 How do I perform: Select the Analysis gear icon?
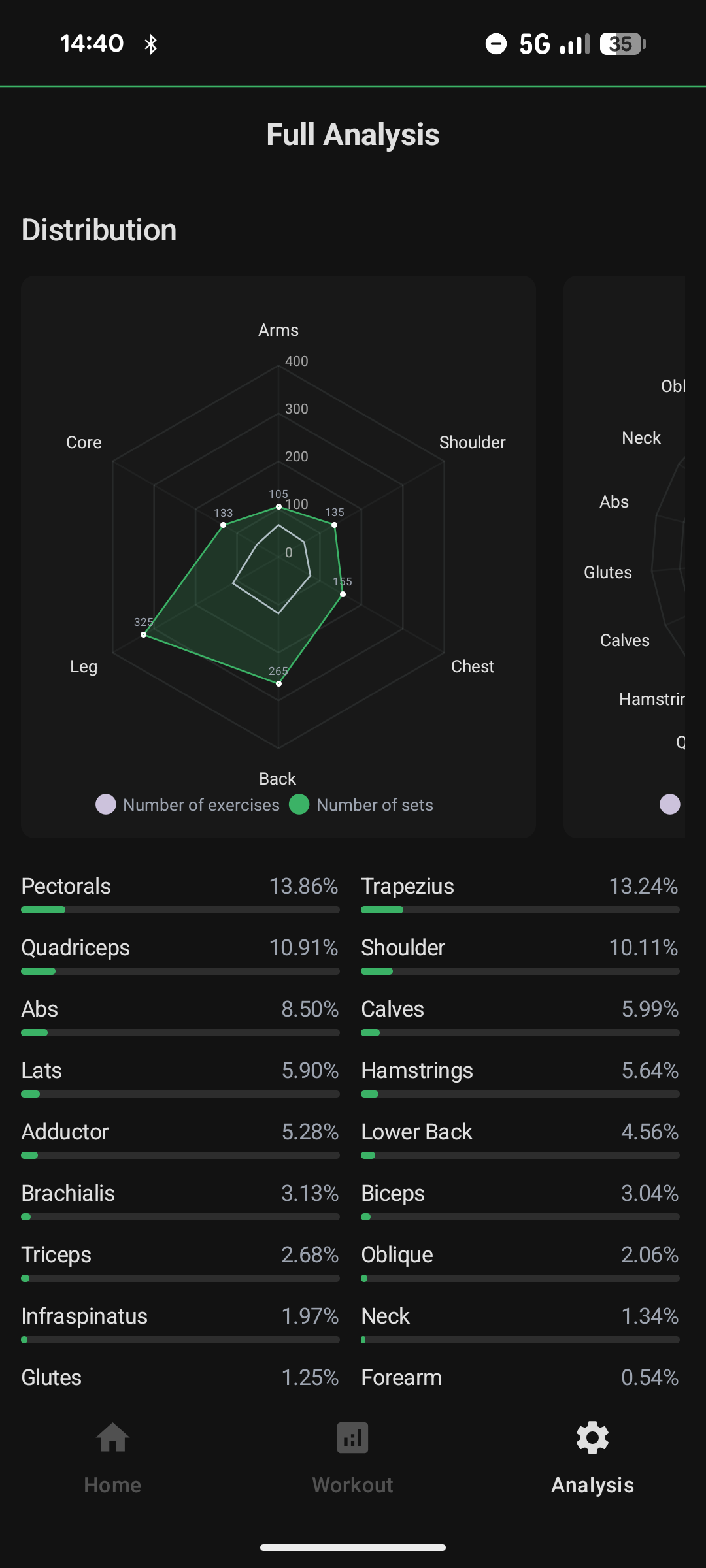(592, 1438)
